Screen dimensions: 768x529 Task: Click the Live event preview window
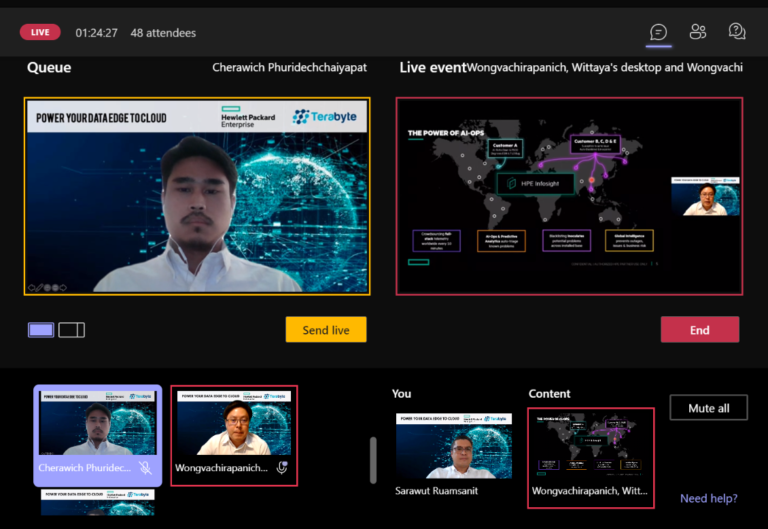[x=569, y=196]
